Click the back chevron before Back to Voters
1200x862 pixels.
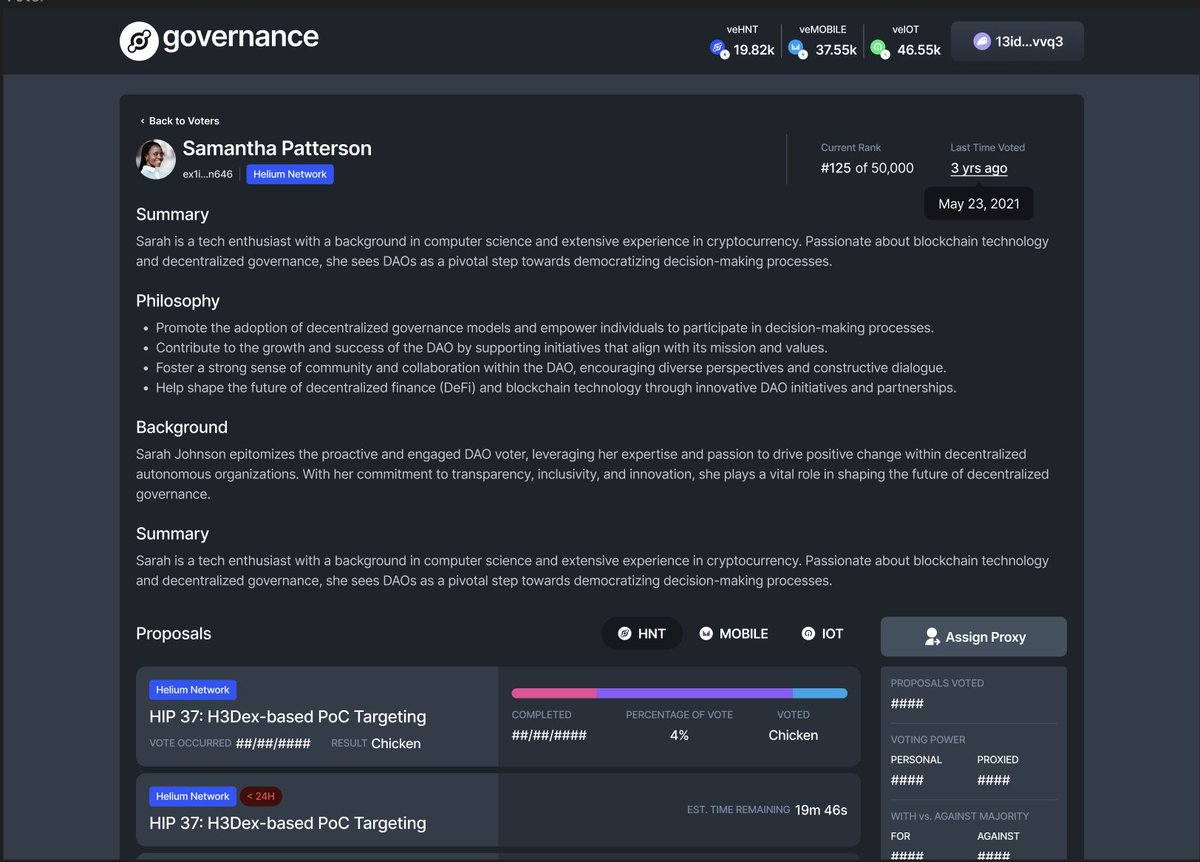tap(142, 121)
